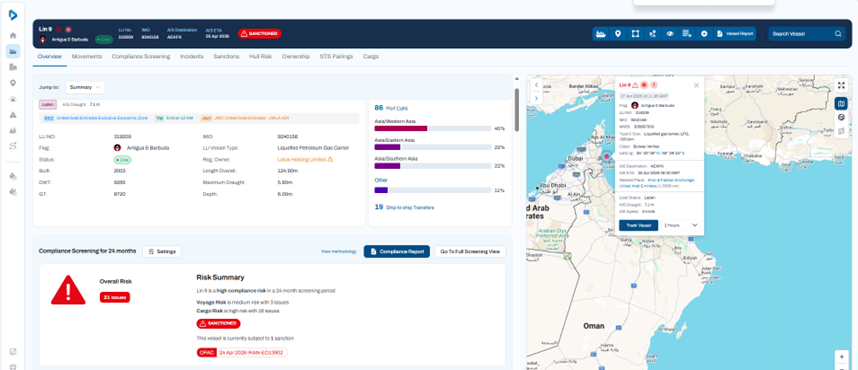Open the export sidebar icon near bottom
Image resolution: width=858 pixels, height=370 pixels.
pyautogui.click(x=13, y=351)
